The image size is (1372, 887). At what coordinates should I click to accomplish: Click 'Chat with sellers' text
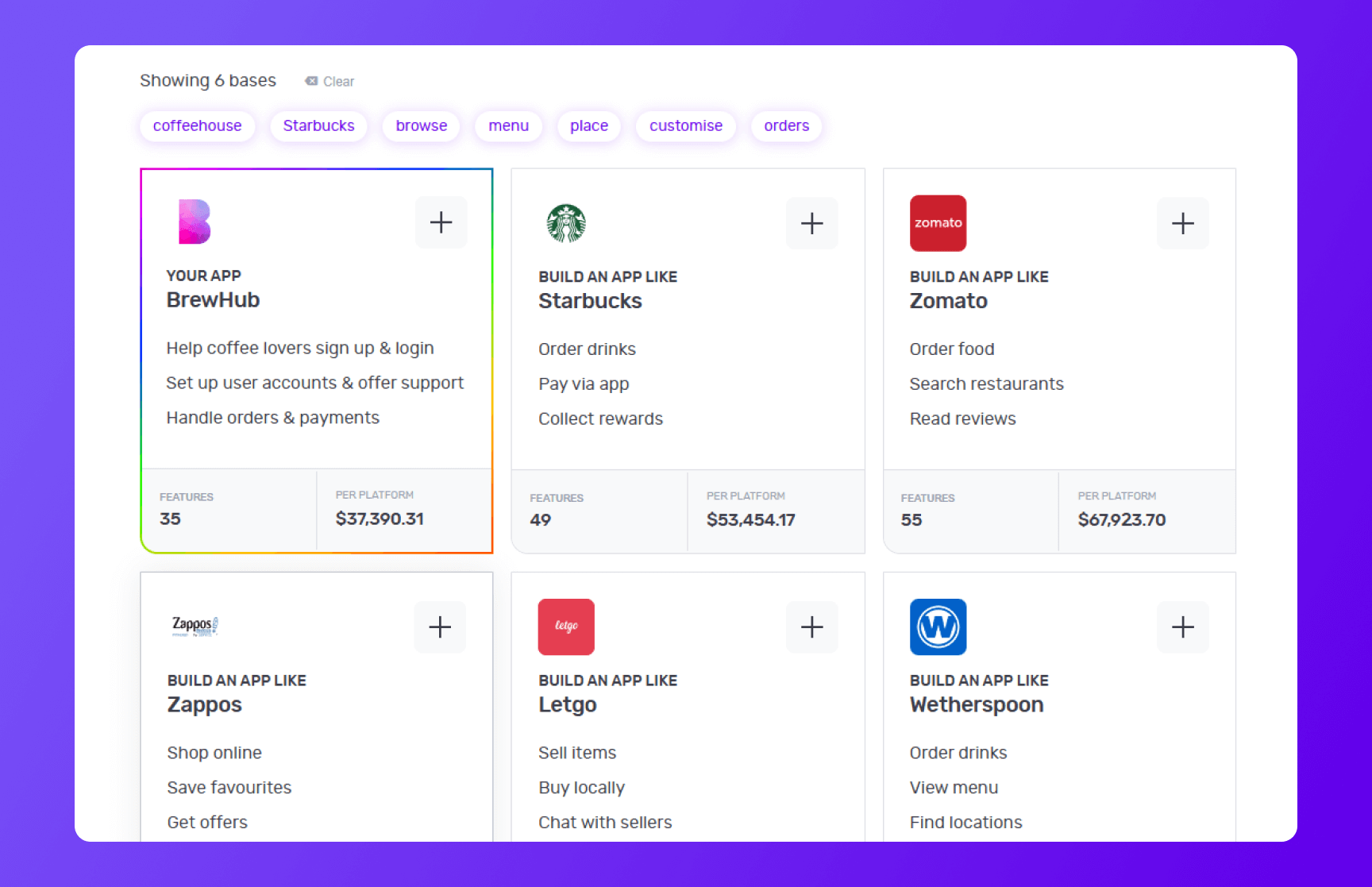click(605, 823)
